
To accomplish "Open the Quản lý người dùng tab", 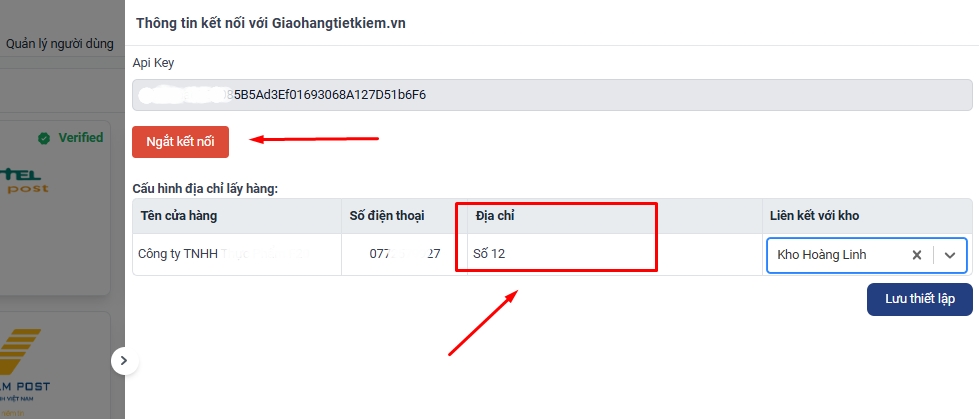I will 59,44.
